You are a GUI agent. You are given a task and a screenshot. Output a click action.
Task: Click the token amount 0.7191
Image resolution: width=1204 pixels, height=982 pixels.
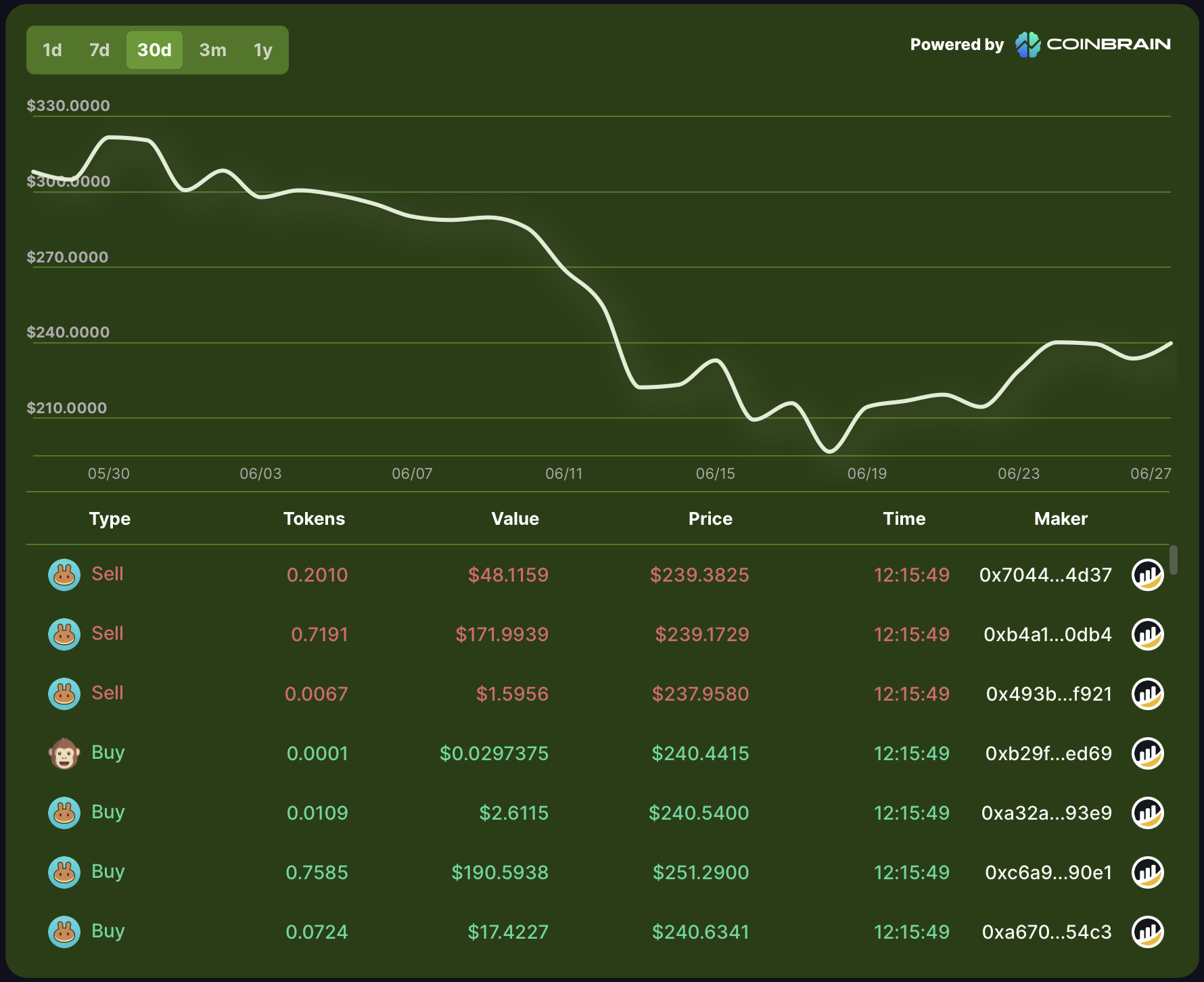pos(319,634)
